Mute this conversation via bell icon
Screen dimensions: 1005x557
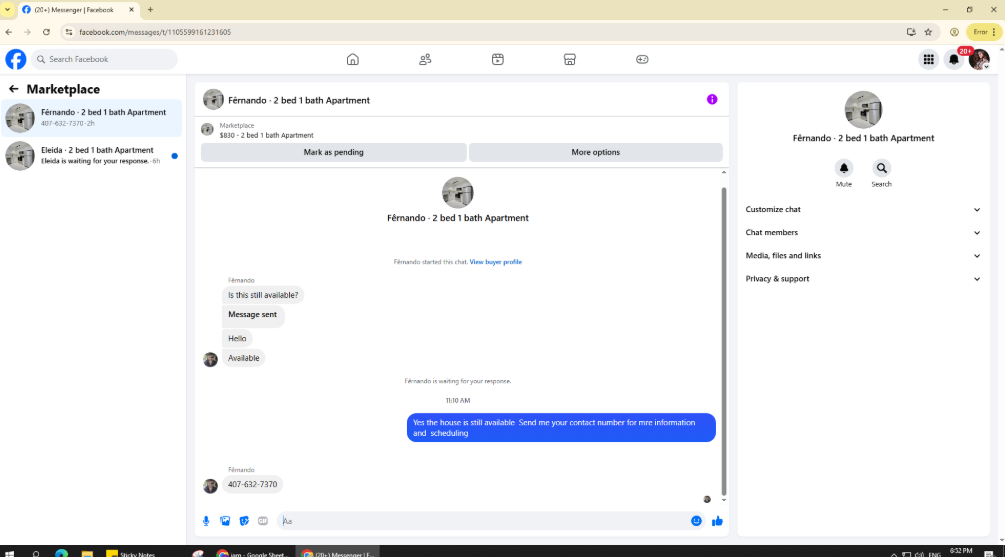click(x=843, y=168)
